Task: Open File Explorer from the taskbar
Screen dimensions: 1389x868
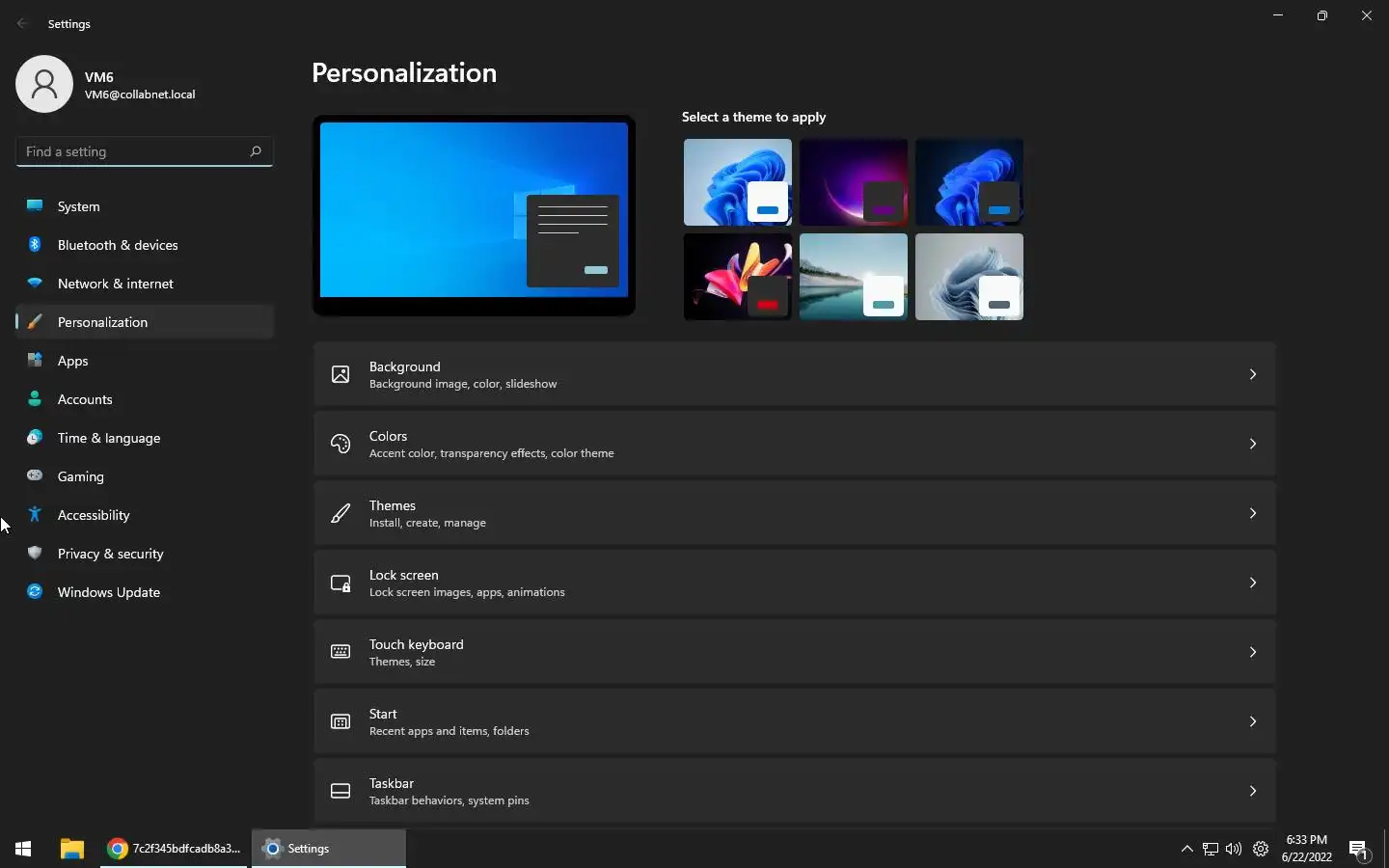Action: [72, 849]
